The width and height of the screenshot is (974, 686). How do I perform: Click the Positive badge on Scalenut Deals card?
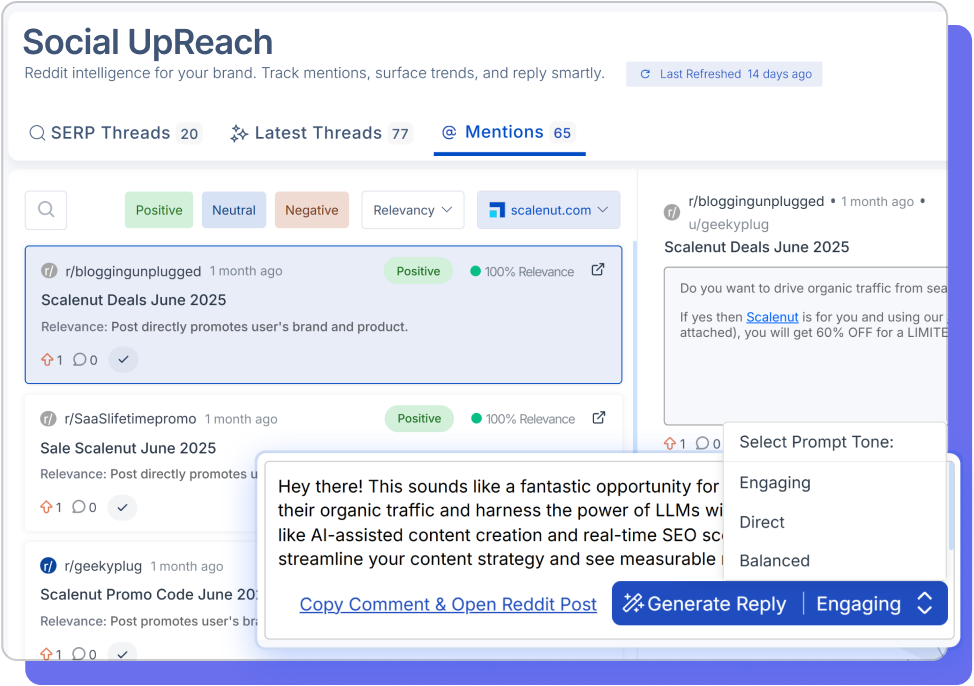(418, 271)
